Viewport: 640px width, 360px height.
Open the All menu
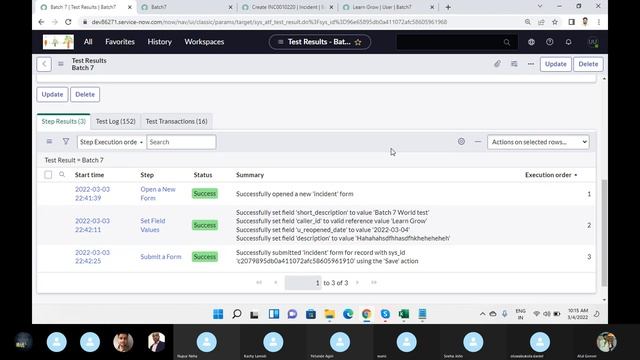pyautogui.click(x=88, y=42)
